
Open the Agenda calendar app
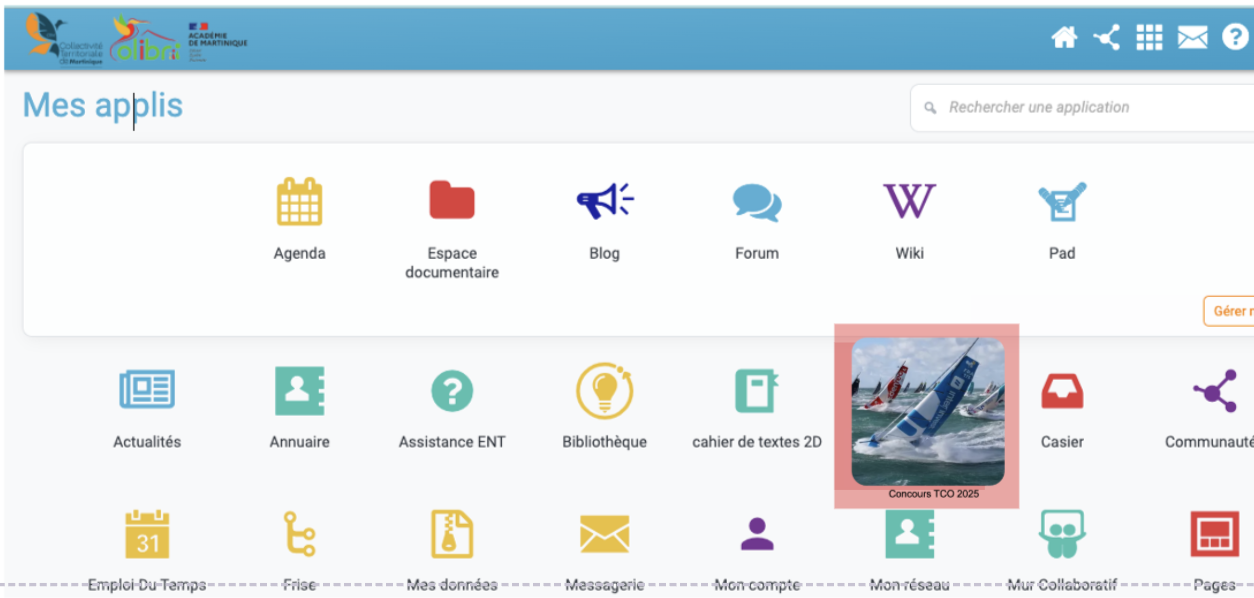pos(299,202)
